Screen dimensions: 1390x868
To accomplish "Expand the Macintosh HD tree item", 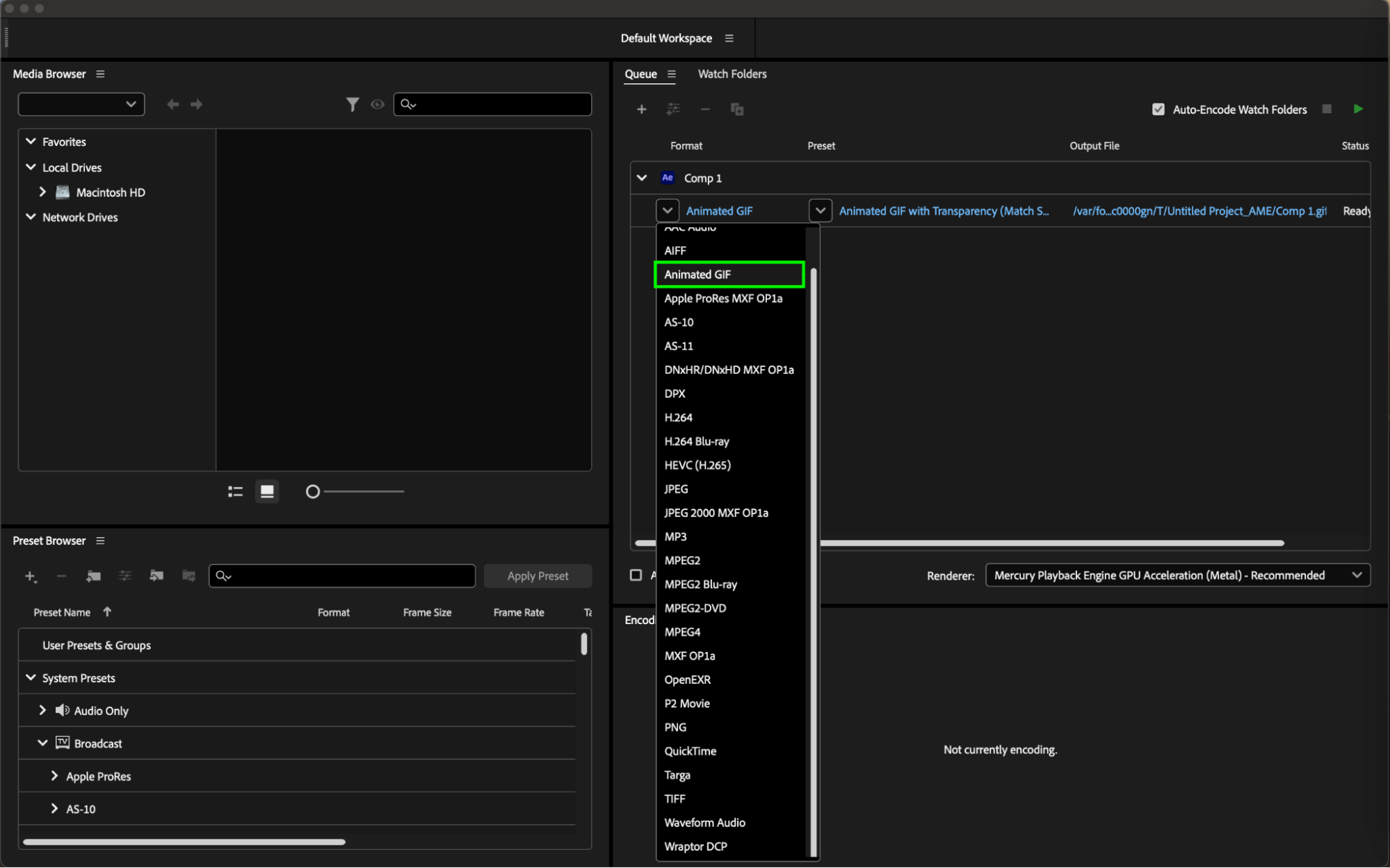I will click(x=42, y=192).
